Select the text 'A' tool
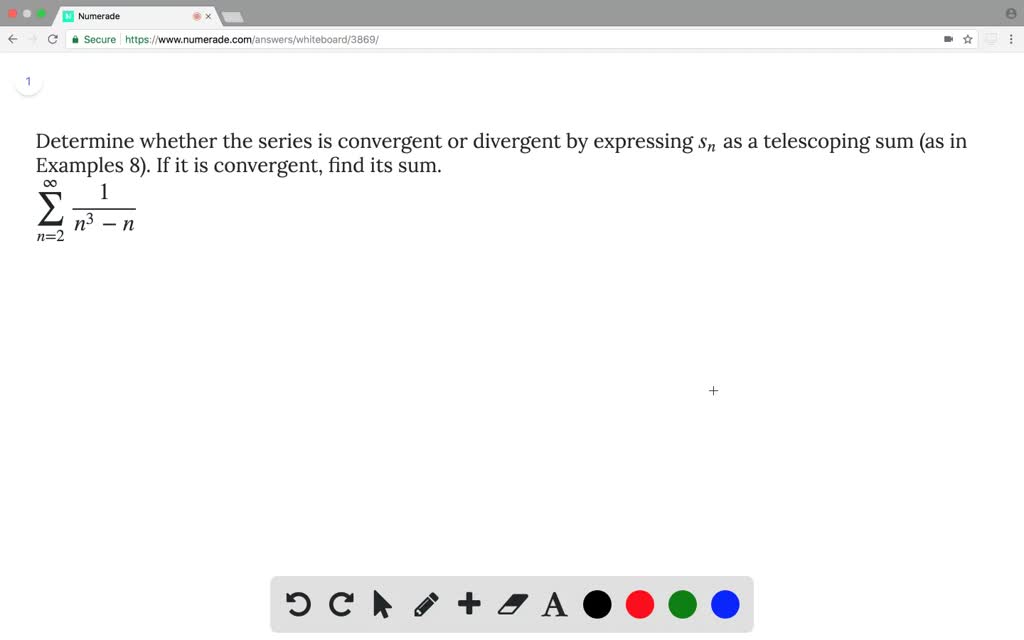The width and height of the screenshot is (1024, 640). pyautogui.click(x=554, y=604)
